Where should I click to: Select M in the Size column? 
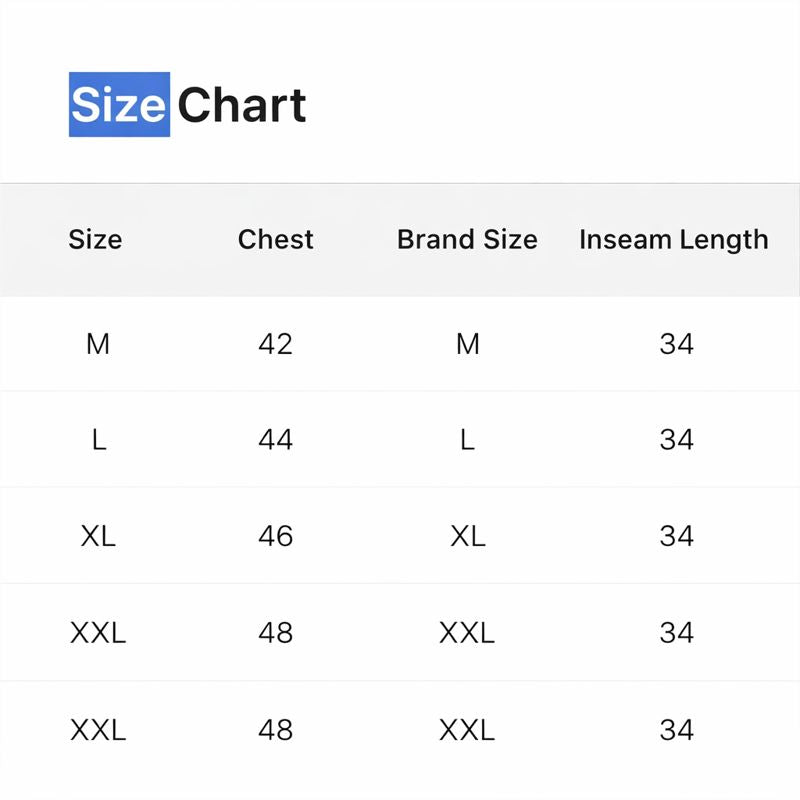click(x=98, y=344)
